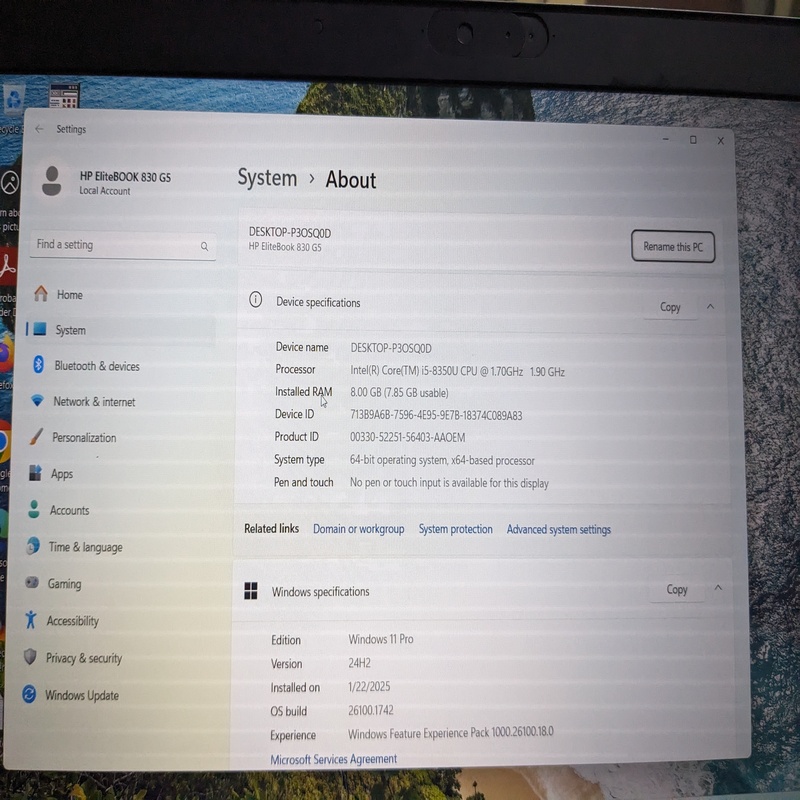Click the Wi-Fi icon beside Network & internet
Screen dimensions: 800x800
(x=37, y=400)
